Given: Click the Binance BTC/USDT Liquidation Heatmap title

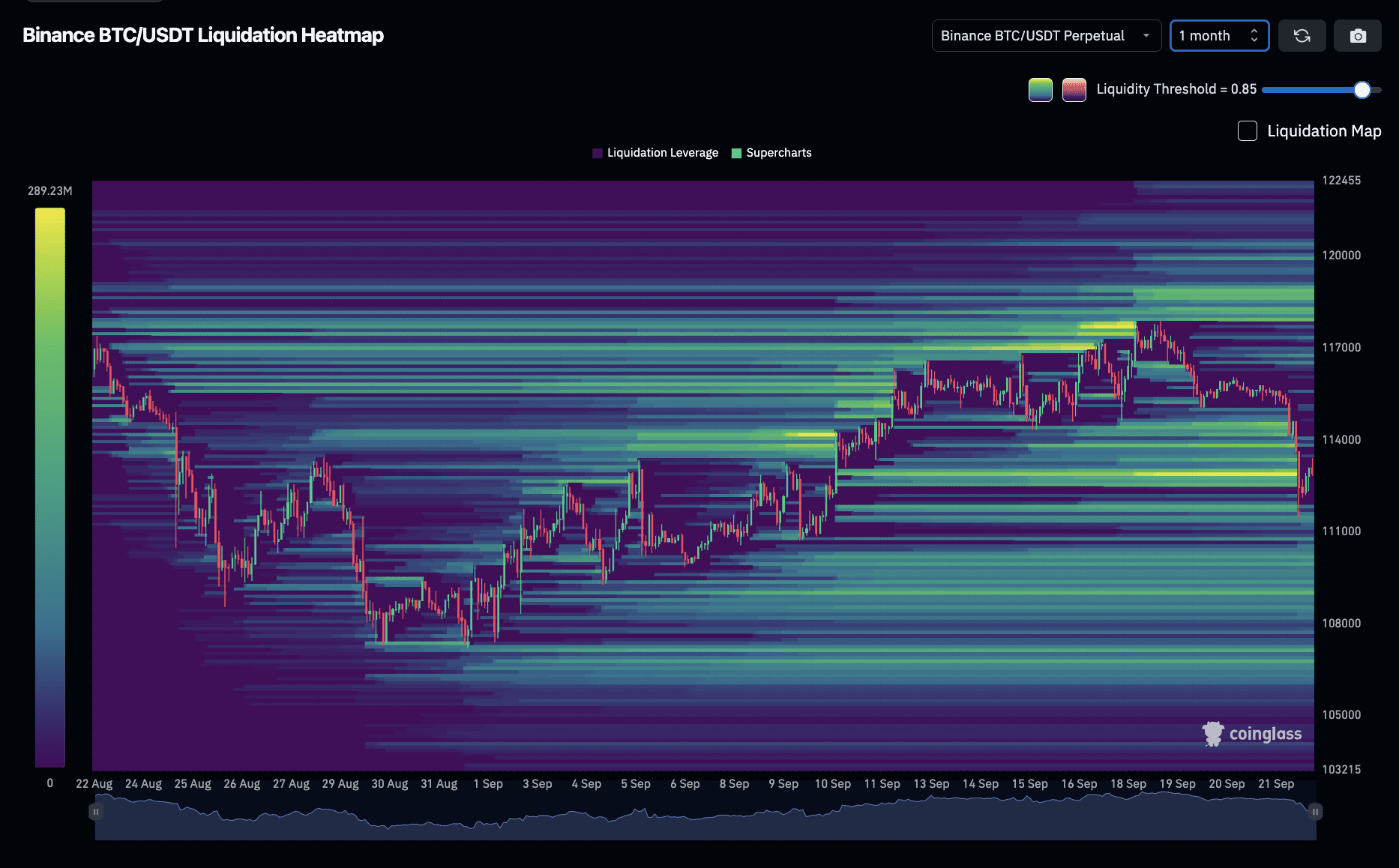Looking at the screenshot, I should coord(203,35).
